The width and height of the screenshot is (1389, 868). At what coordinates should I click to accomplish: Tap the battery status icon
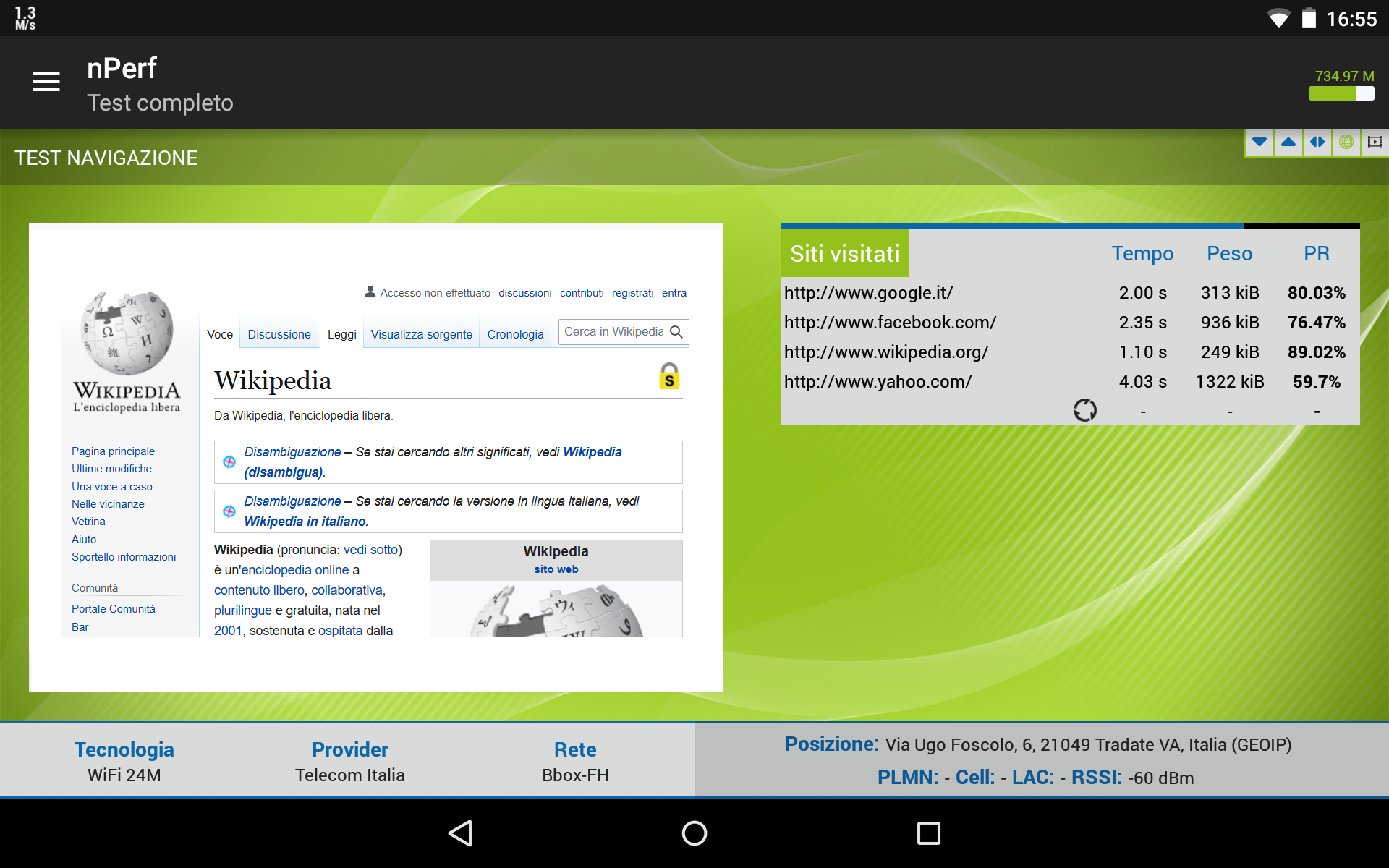point(1309,18)
